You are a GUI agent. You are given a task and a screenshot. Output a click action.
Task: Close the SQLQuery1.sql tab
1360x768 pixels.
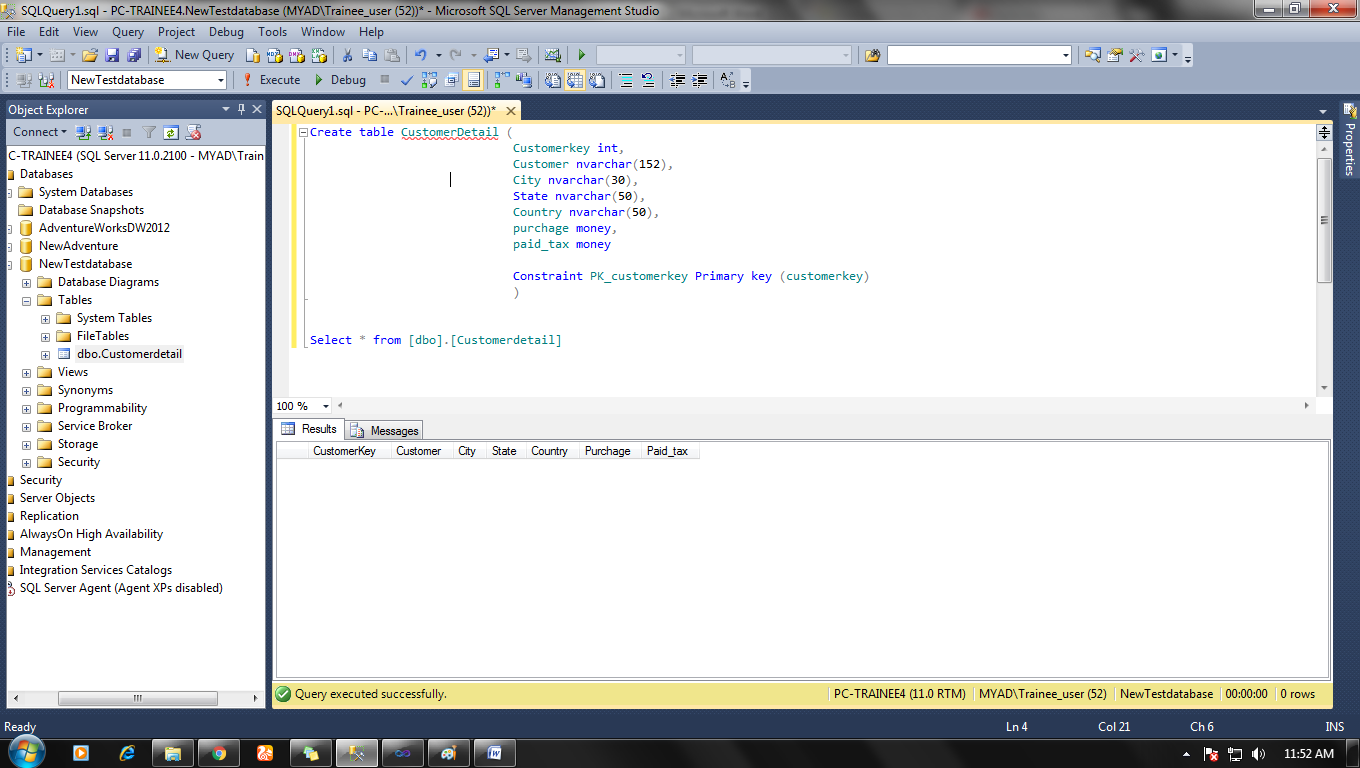tap(510, 111)
